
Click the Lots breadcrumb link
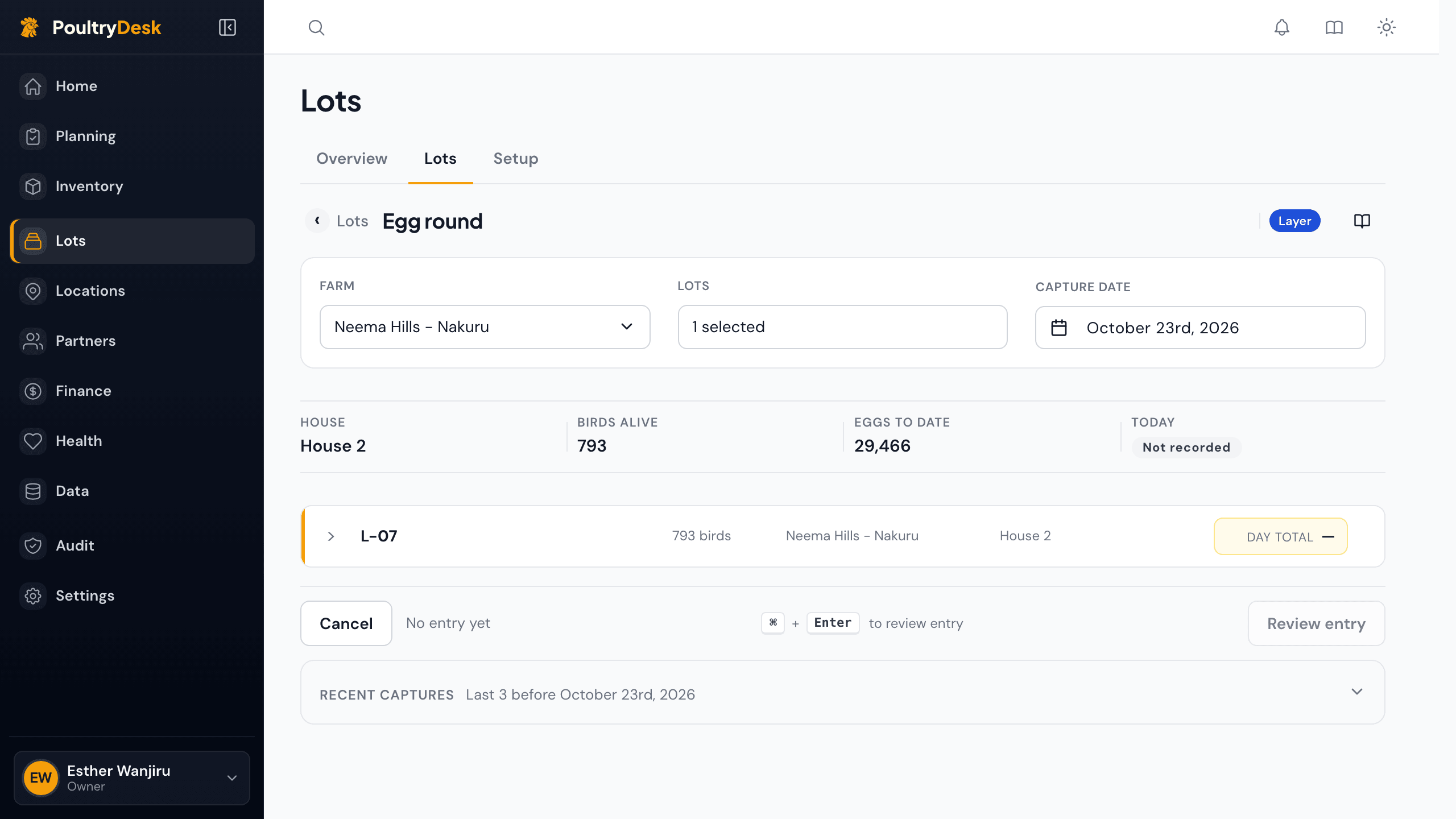point(352,221)
